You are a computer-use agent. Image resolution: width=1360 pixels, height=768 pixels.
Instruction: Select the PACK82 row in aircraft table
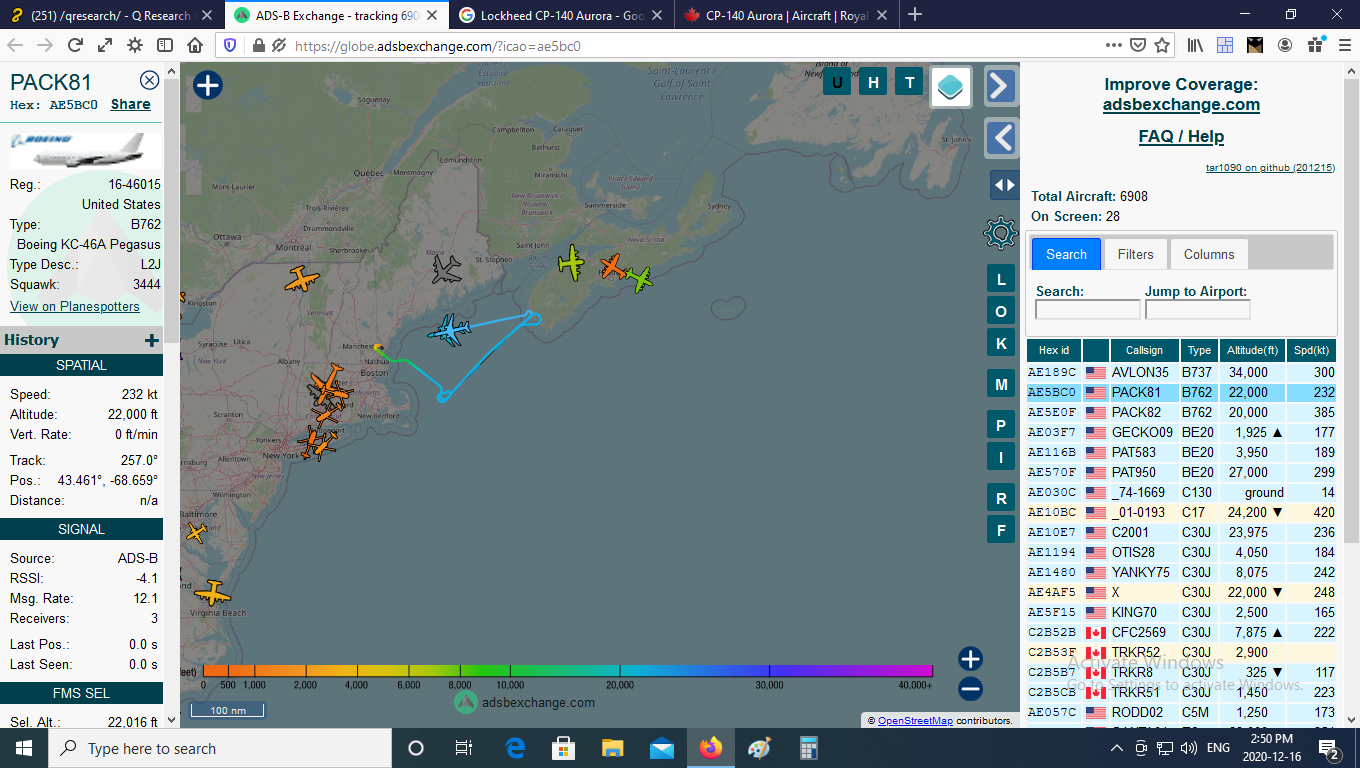1182,412
